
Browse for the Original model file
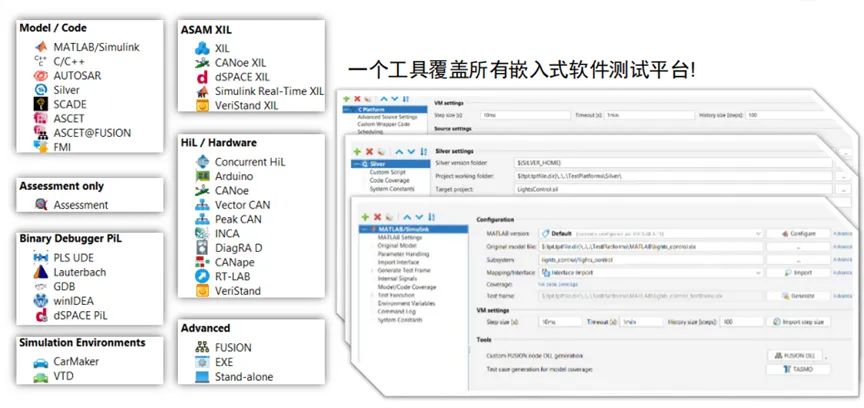[798, 247]
